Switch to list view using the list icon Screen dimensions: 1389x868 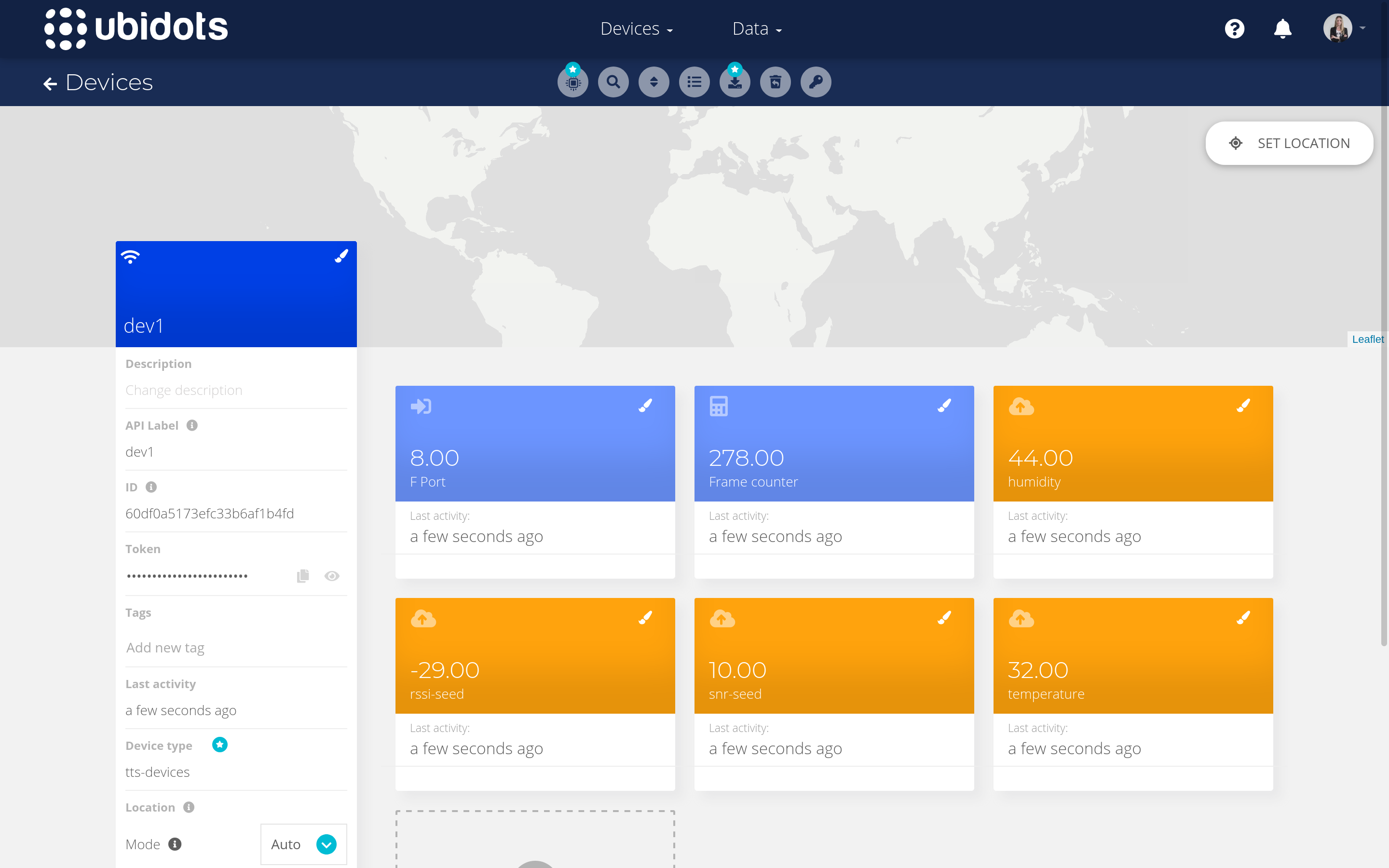[x=694, y=82]
